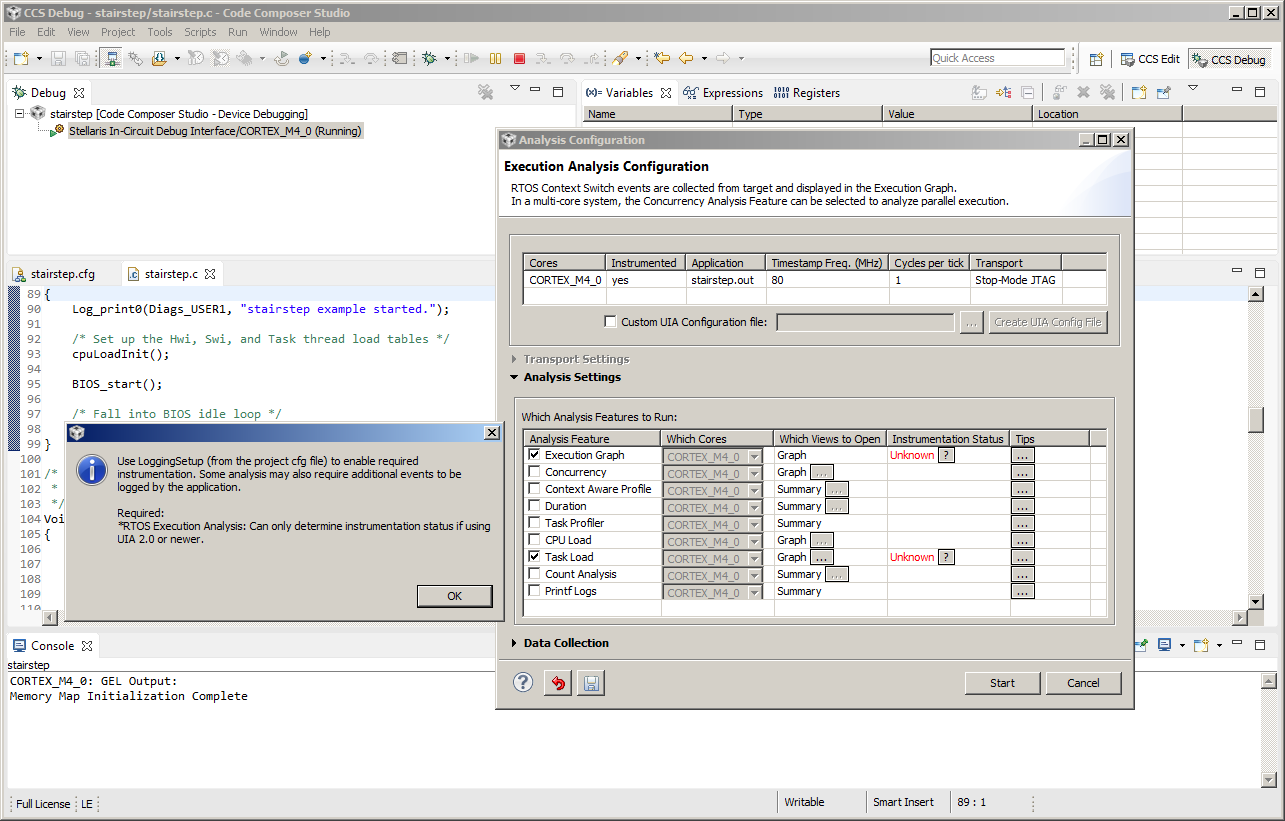This screenshot has width=1285, height=821.
Task: Open Task Load Which Cores dropdown
Action: (752, 558)
